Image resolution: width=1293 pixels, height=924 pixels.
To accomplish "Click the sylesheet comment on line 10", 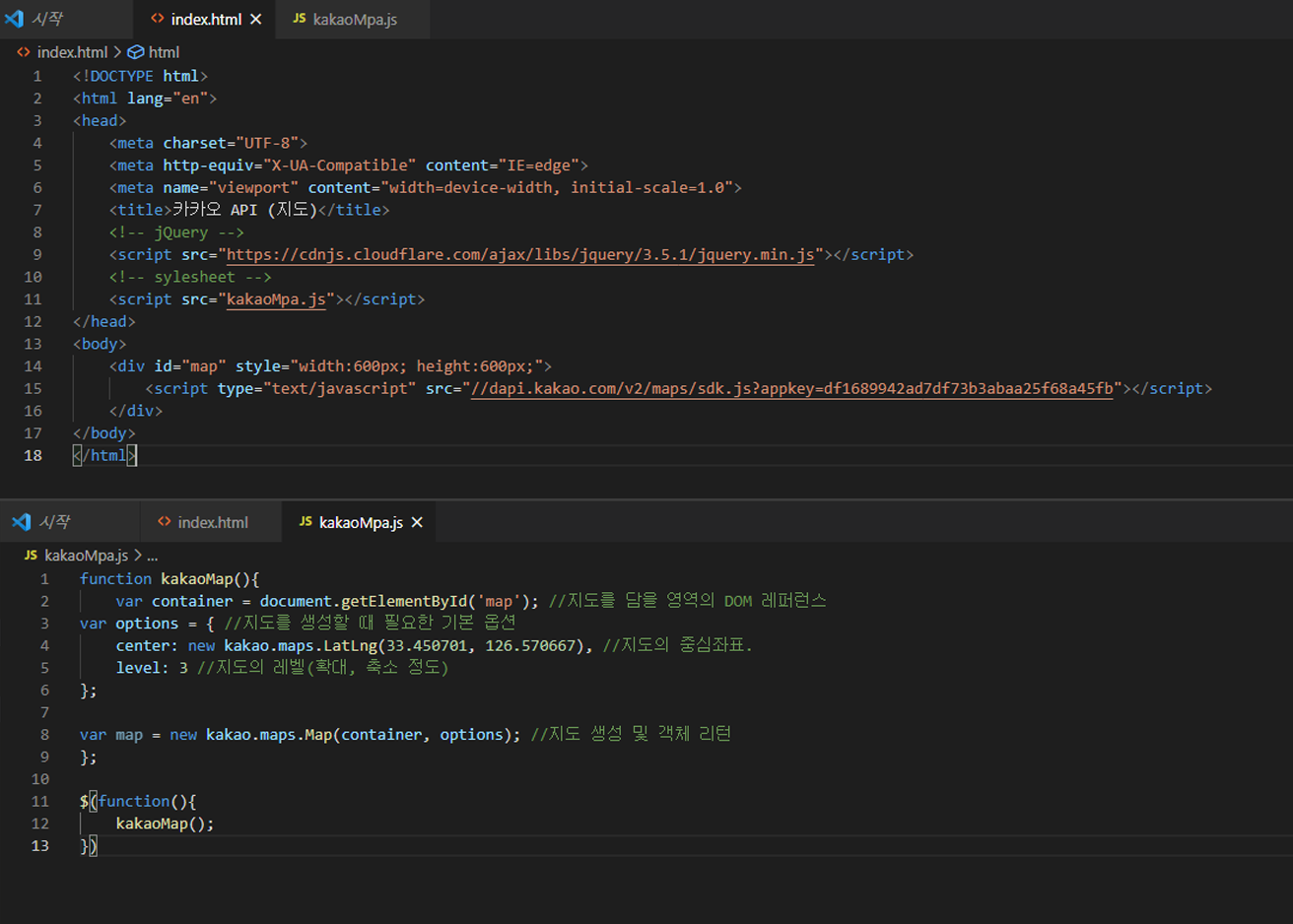I will click(190, 277).
